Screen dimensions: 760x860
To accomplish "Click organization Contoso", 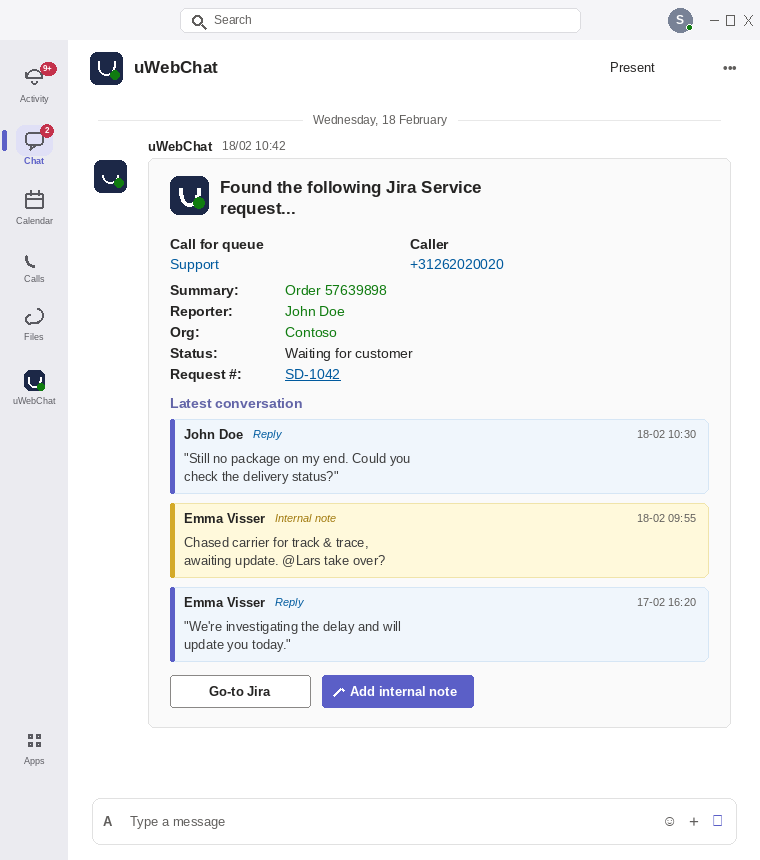I will [310, 332].
